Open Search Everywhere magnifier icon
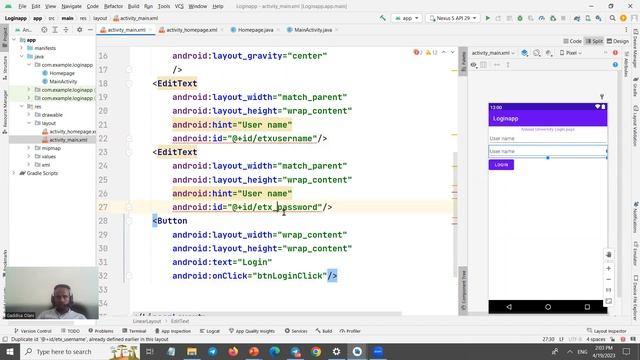The width and height of the screenshot is (640, 360). (x=613, y=18)
